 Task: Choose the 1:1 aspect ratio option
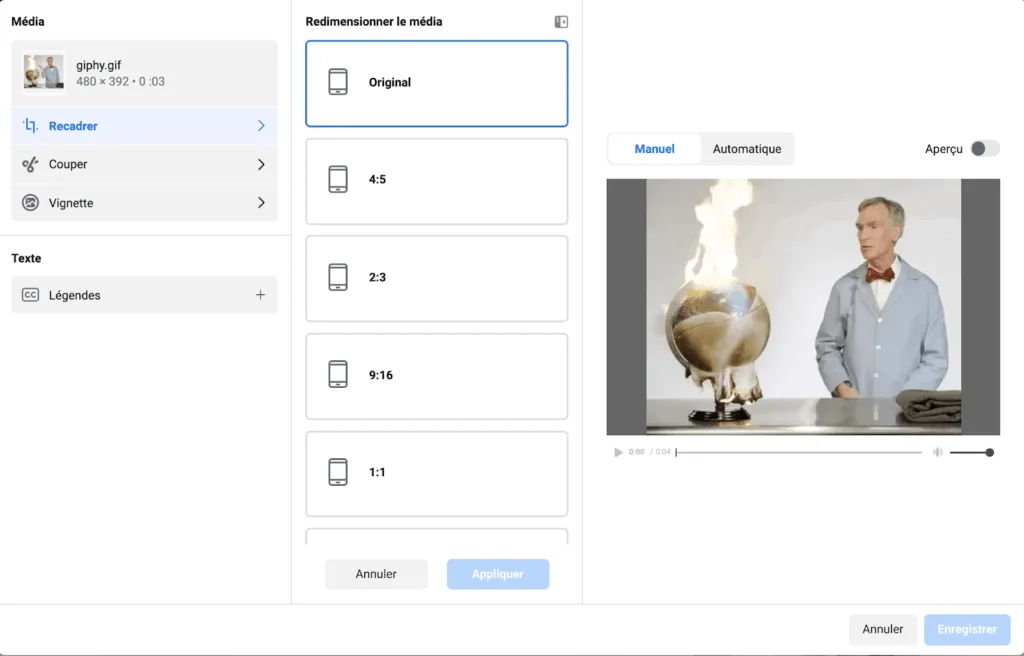(437, 474)
